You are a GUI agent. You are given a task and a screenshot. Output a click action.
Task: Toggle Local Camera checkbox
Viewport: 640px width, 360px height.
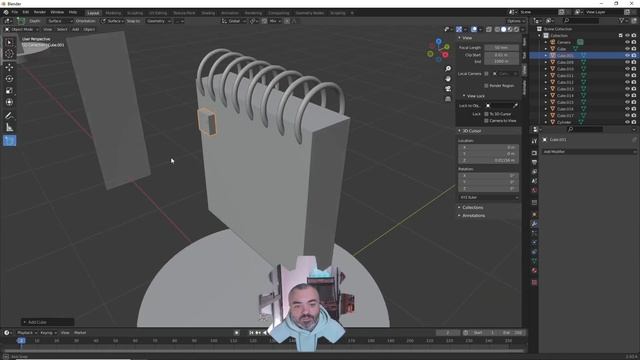(486, 74)
